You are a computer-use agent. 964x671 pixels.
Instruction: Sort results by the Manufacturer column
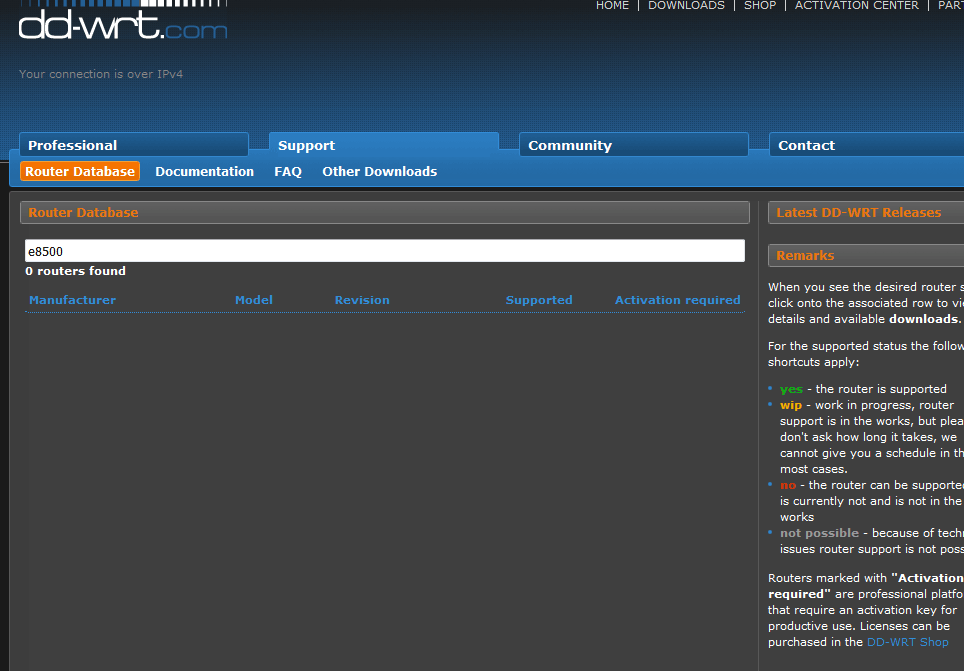tap(73, 300)
